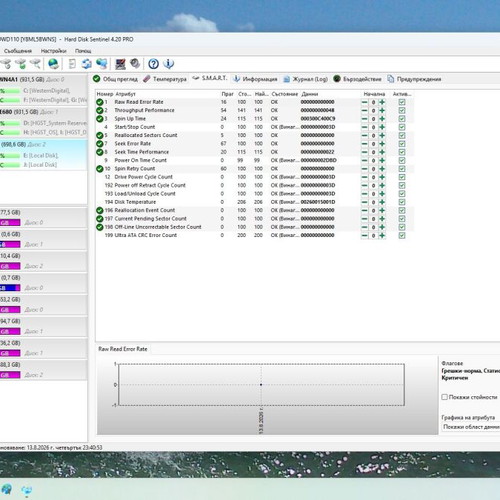Image resolution: width=500 pixels, height=500 pixels.
Task: Click green status icon of Reallocated Sectors Count
Action: (99, 135)
